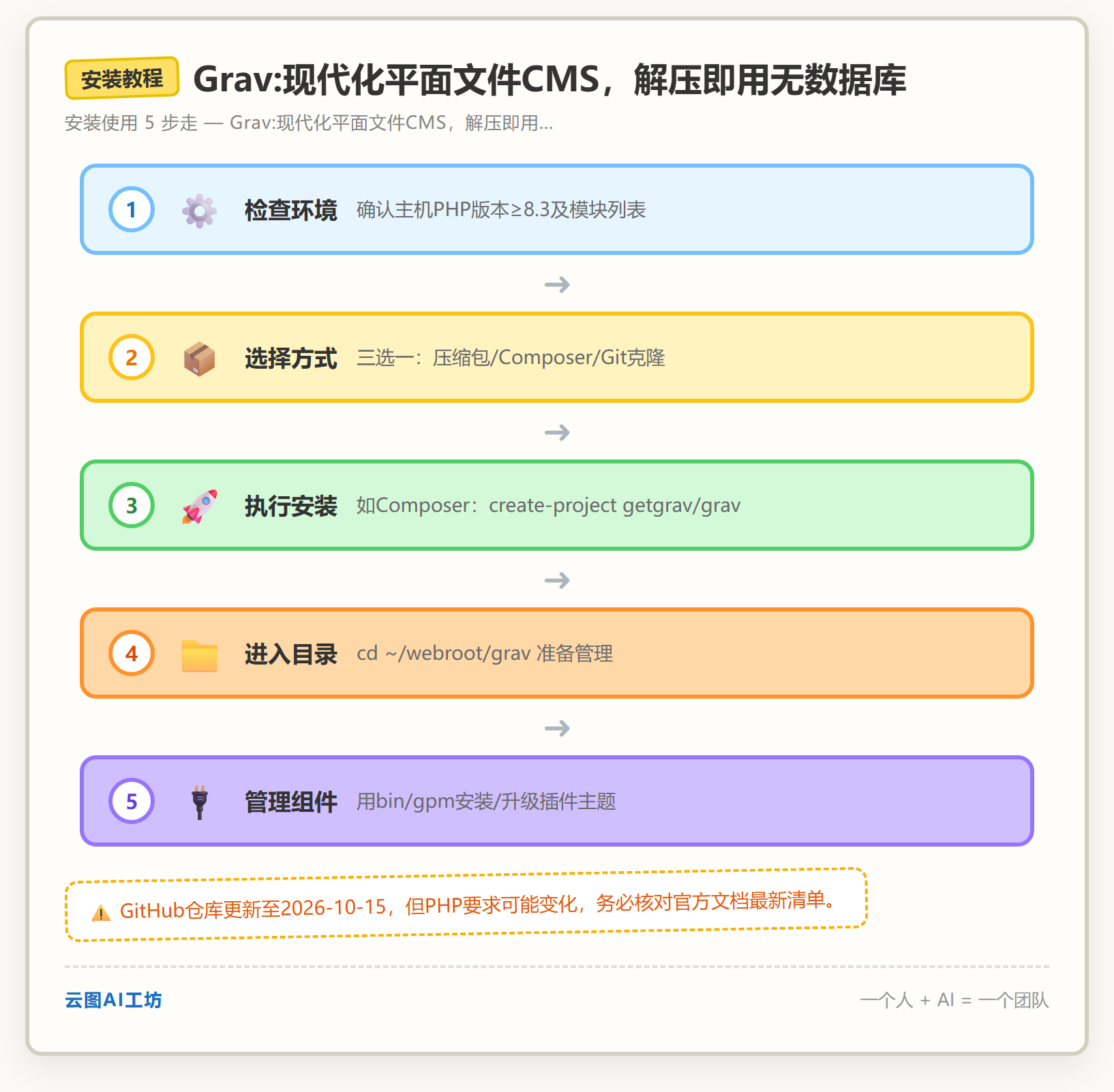Click the text create-project getgrav/grav
This screenshot has height=1092, width=1114.
point(614,505)
